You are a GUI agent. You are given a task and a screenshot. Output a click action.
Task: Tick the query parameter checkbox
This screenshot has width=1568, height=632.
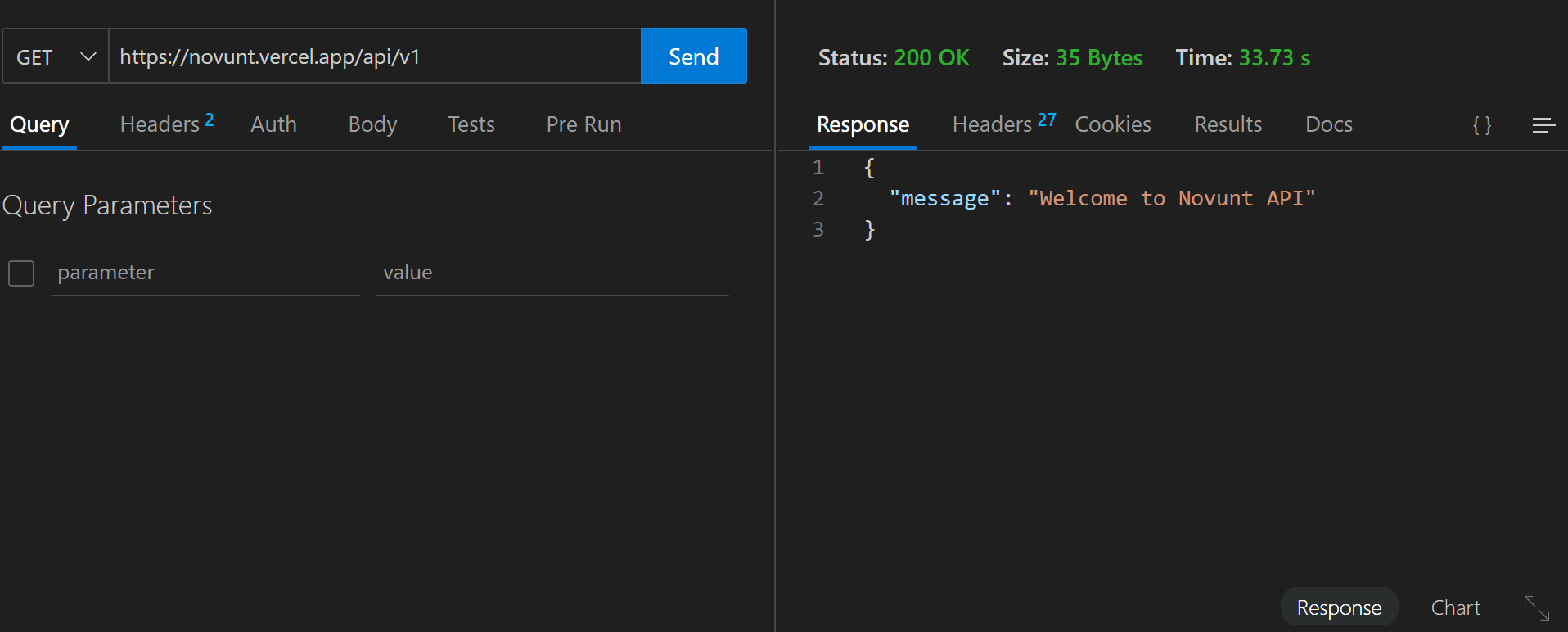tap(21, 273)
